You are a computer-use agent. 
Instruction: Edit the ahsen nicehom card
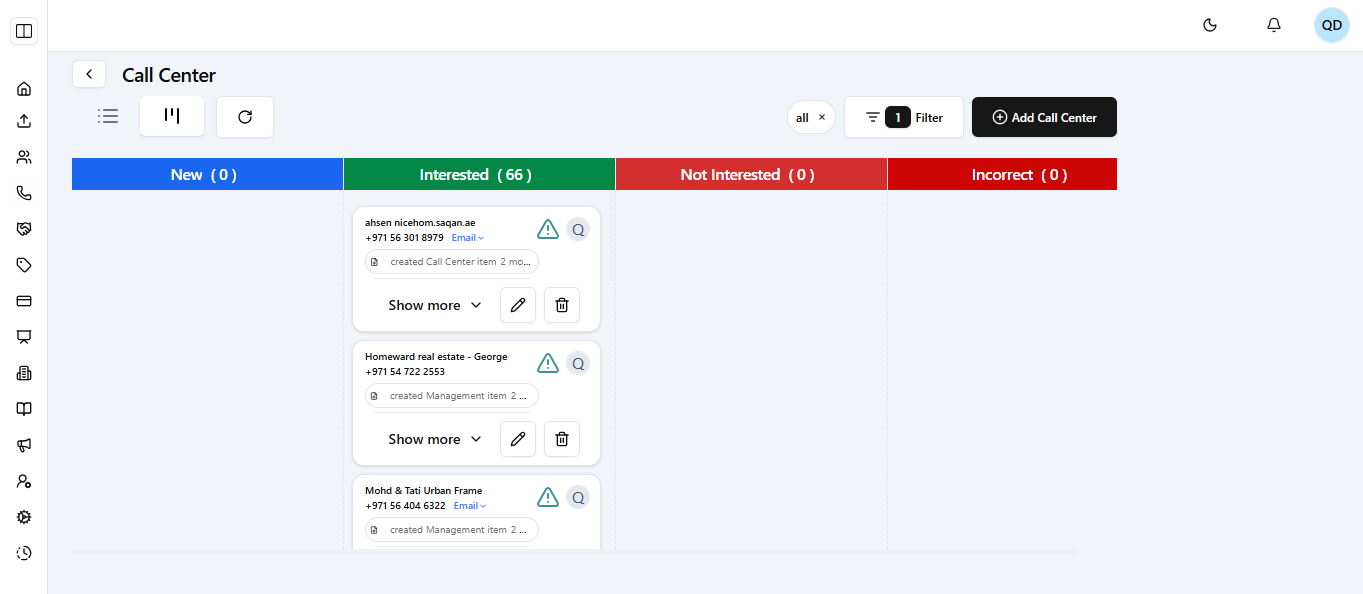click(x=518, y=305)
